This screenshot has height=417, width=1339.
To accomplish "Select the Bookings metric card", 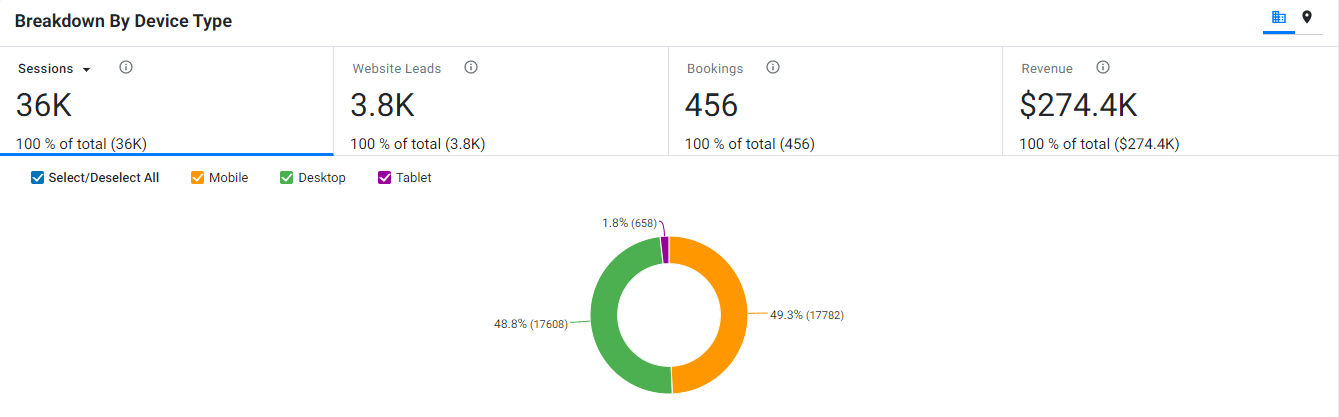I will coord(835,101).
